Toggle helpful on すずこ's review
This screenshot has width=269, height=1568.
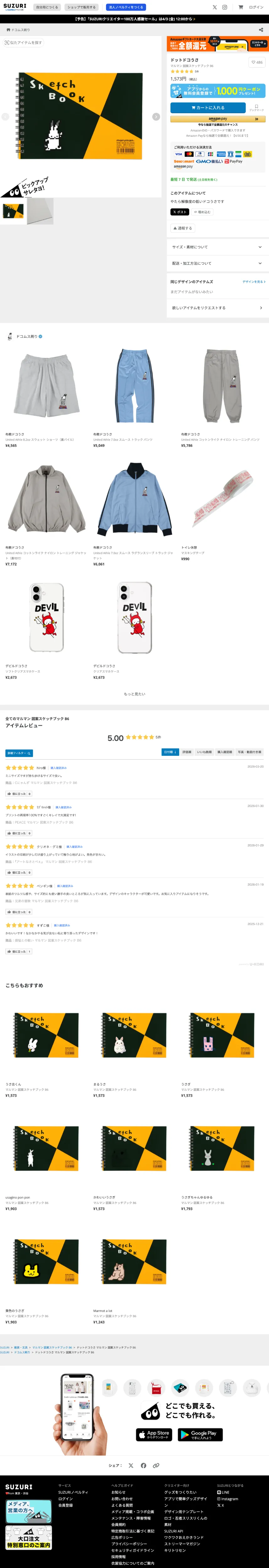coord(19,951)
